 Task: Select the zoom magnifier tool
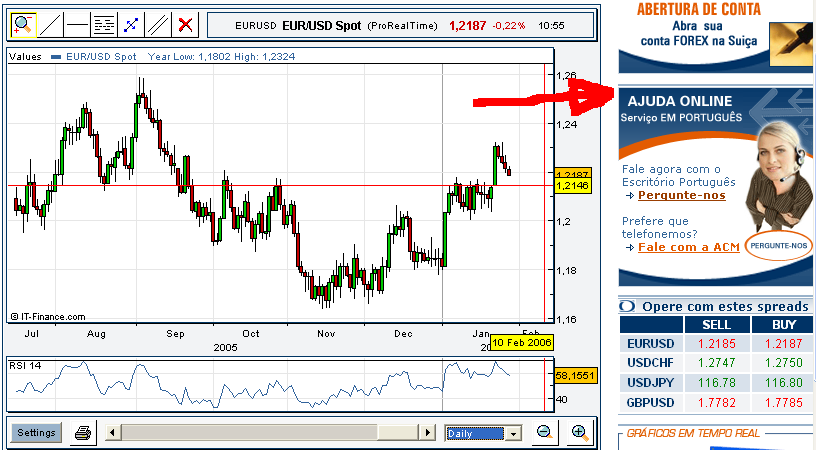(23, 25)
